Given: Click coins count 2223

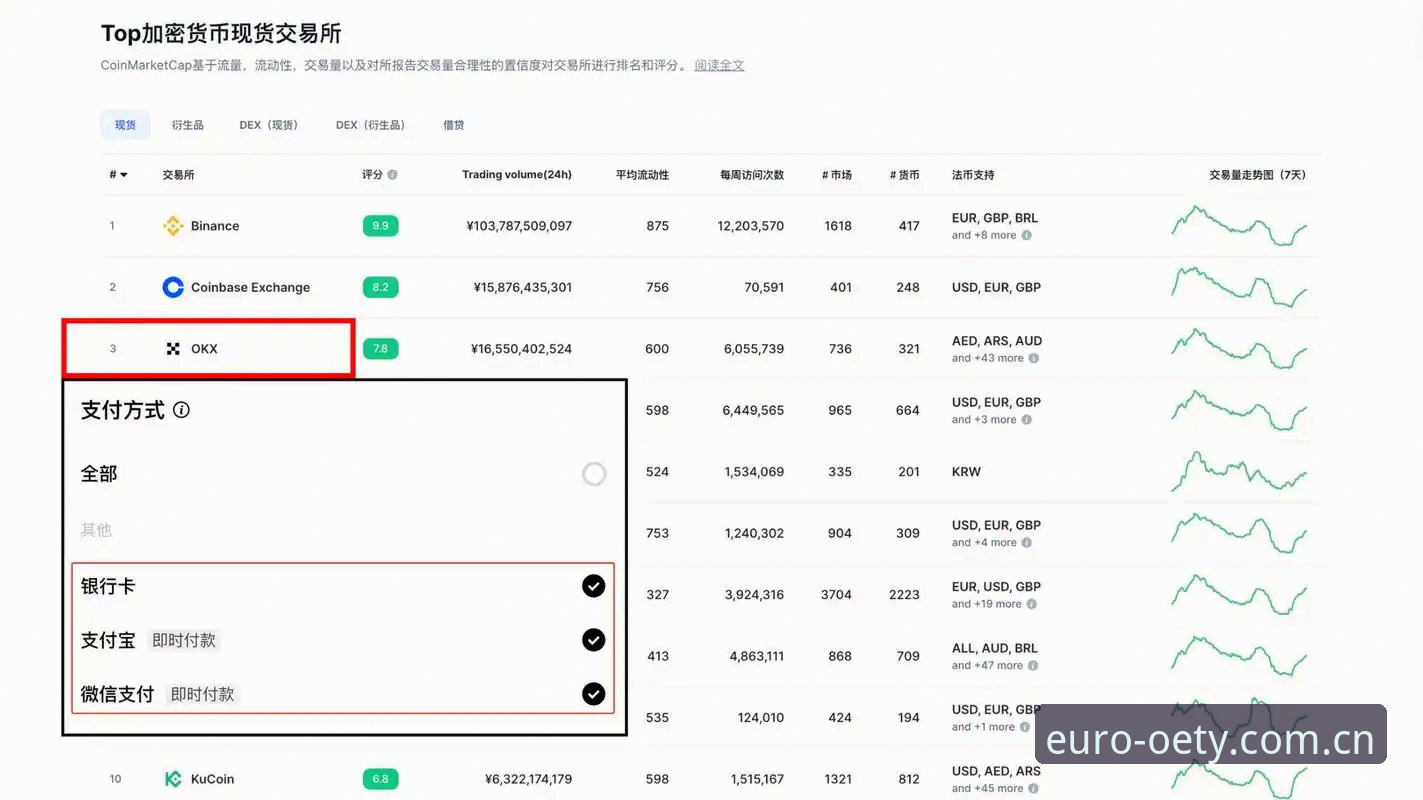Looking at the screenshot, I should (904, 595).
